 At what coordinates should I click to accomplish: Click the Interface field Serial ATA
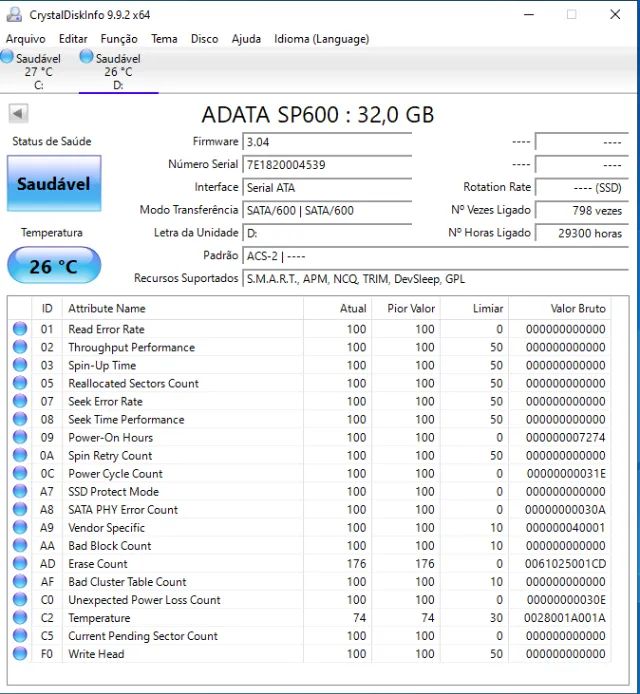click(327, 188)
